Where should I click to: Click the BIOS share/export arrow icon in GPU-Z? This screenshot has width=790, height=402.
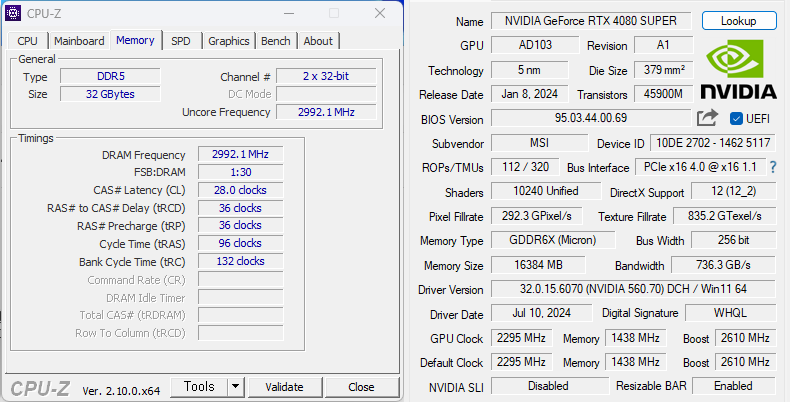tap(707, 117)
